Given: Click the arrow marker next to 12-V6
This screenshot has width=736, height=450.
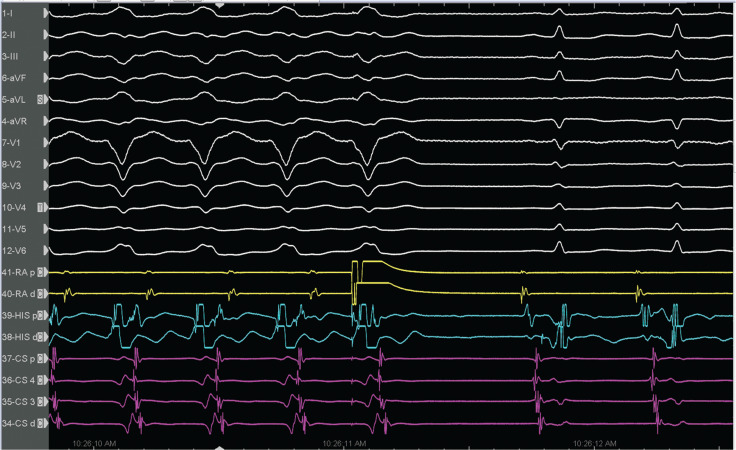Looking at the screenshot, I should tap(43, 251).
